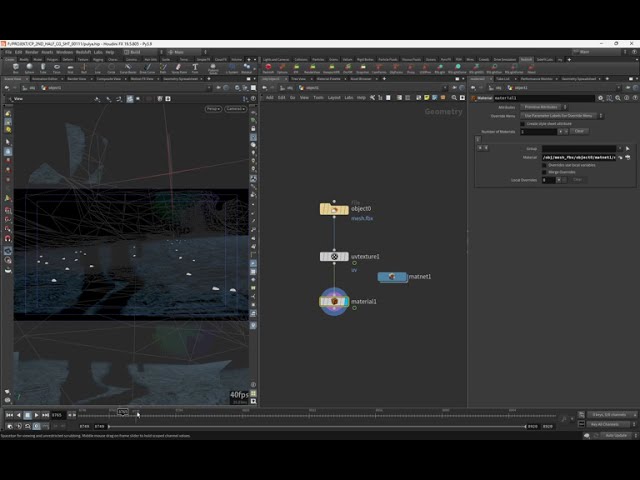The width and height of the screenshot is (640, 480).
Task: Click frame range slider bar below timeline
Action: coord(317,426)
